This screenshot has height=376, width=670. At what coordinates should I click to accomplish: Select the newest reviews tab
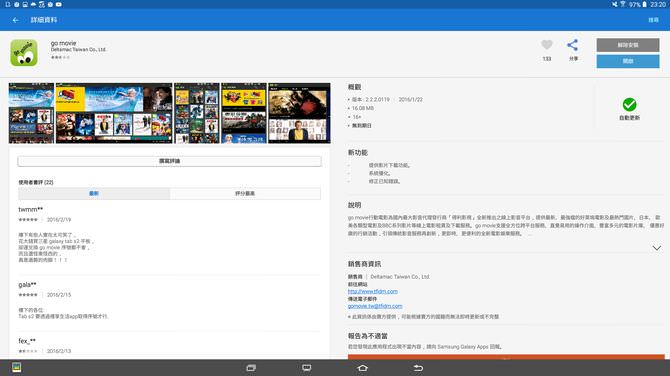(94, 194)
